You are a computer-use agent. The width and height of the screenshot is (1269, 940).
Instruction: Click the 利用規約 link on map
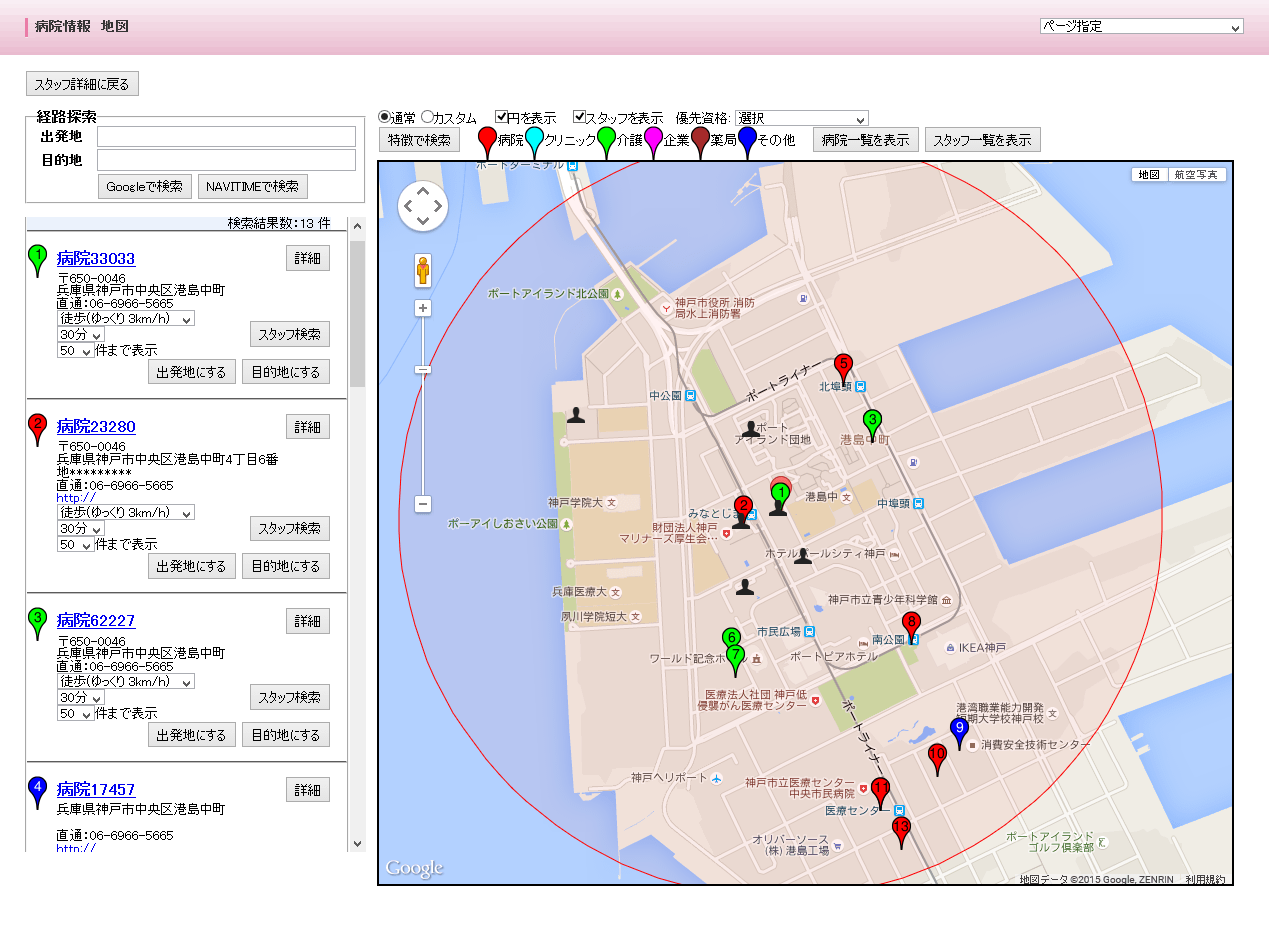1205,880
